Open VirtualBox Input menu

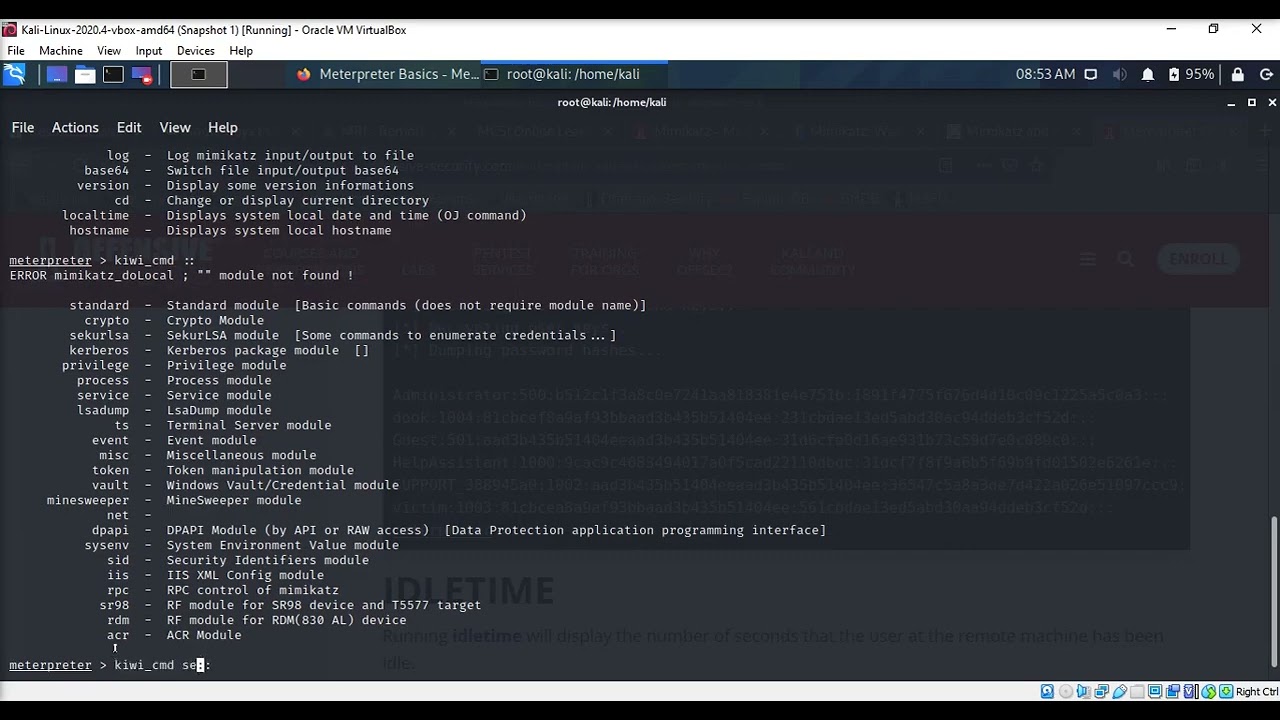(149, 50)
